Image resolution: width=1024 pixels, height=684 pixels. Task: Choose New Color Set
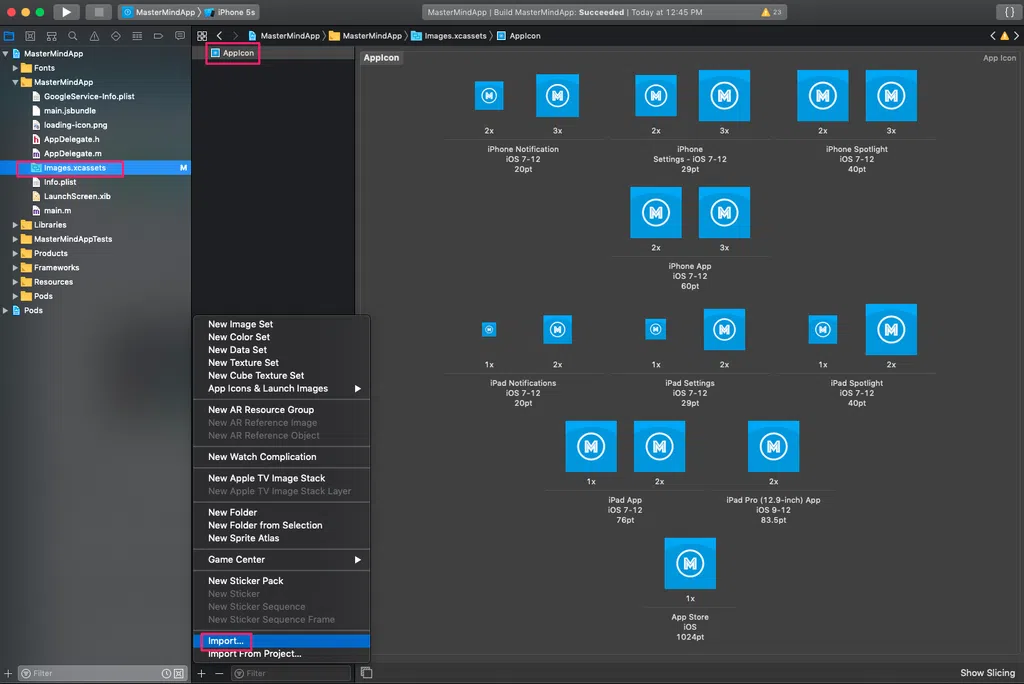coord(282,337)
